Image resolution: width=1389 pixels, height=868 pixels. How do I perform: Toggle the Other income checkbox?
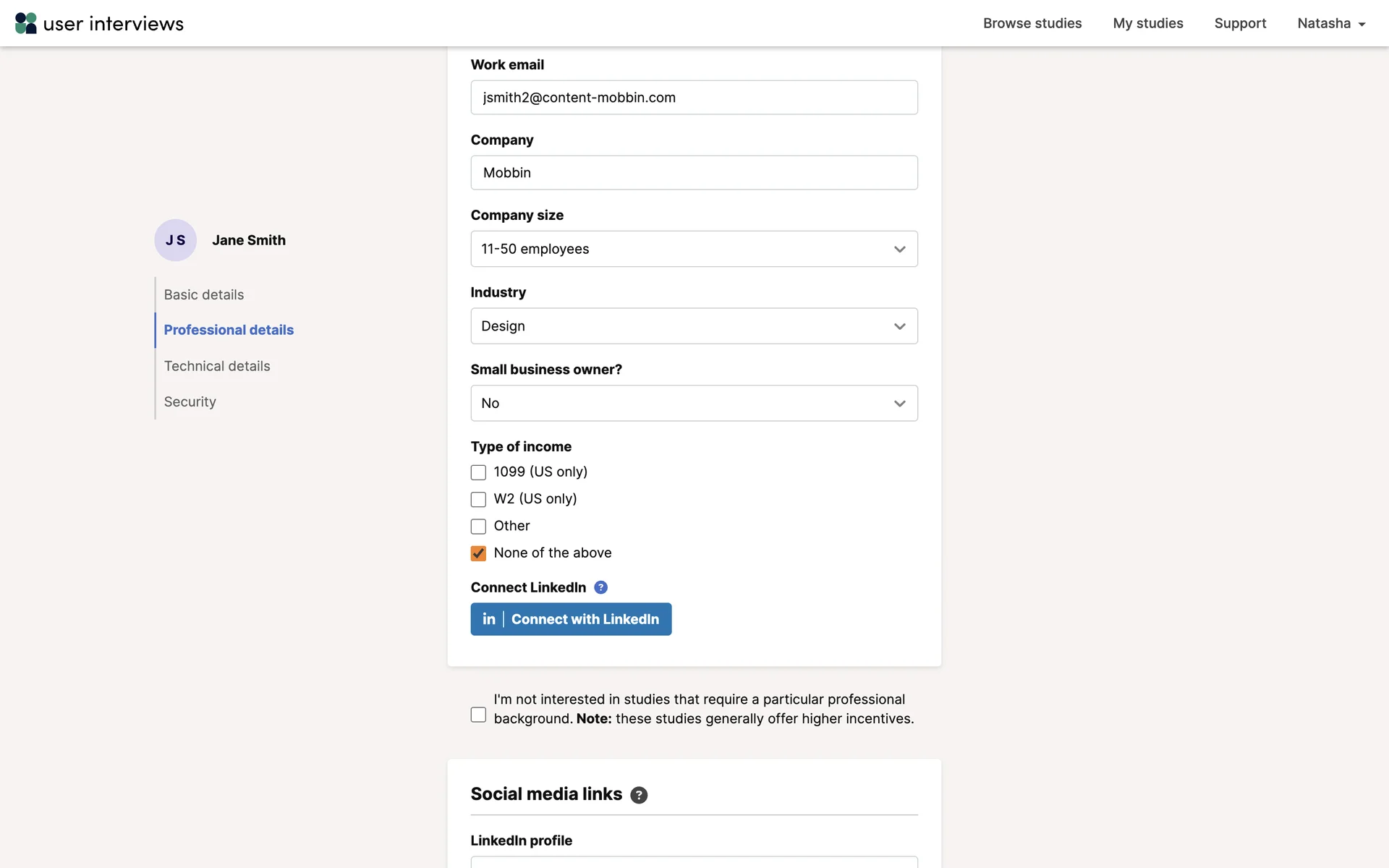click(478, 527)
